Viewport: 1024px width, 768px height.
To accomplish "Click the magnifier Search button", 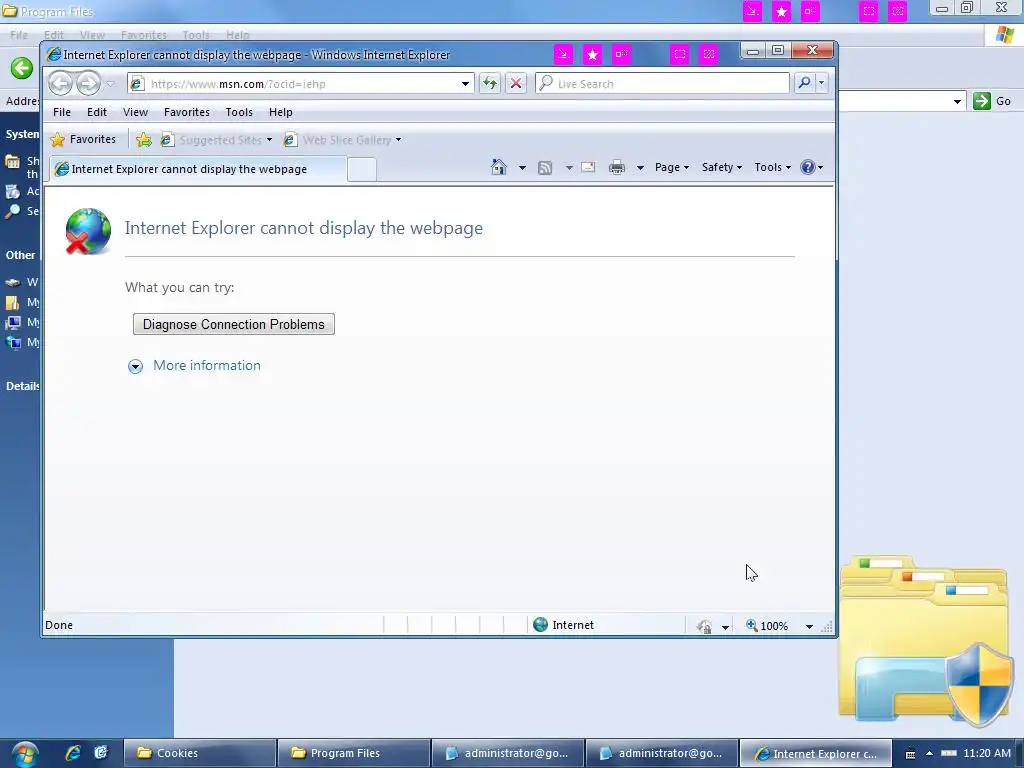I will pyautogui.click(x=805, y=83).
